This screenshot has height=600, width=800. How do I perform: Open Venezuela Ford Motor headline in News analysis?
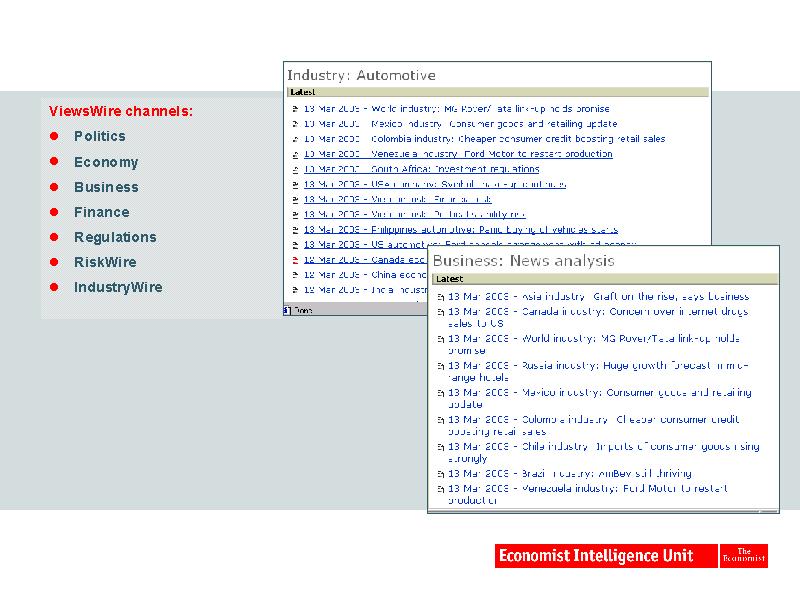(588, 494)
